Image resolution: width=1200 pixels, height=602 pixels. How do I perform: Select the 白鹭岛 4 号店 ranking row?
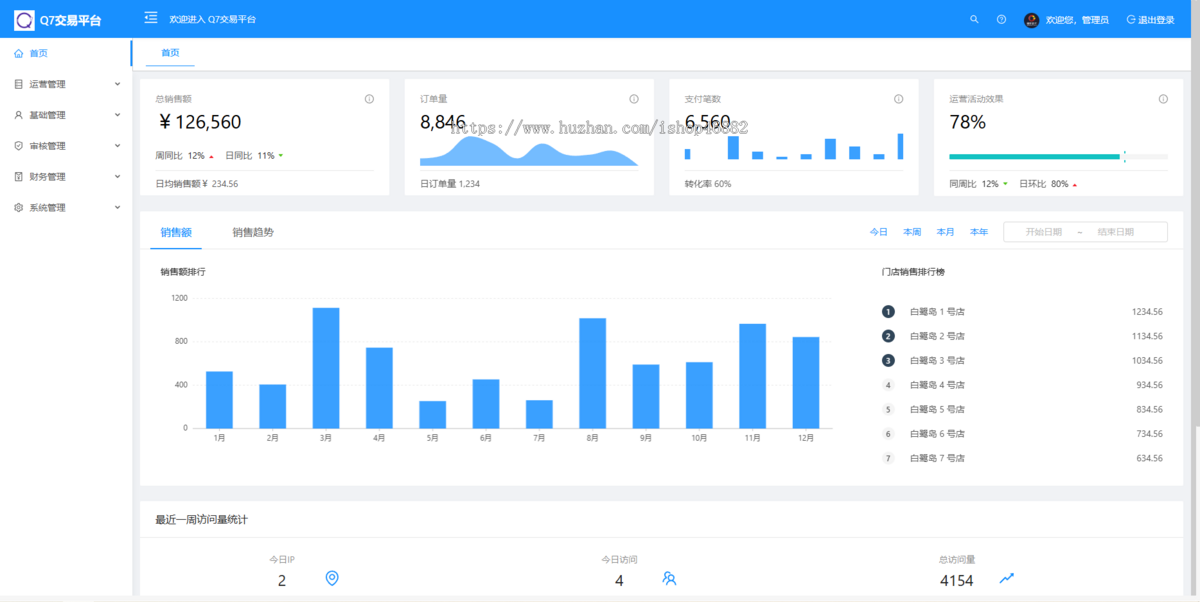tap(1022, 385)
